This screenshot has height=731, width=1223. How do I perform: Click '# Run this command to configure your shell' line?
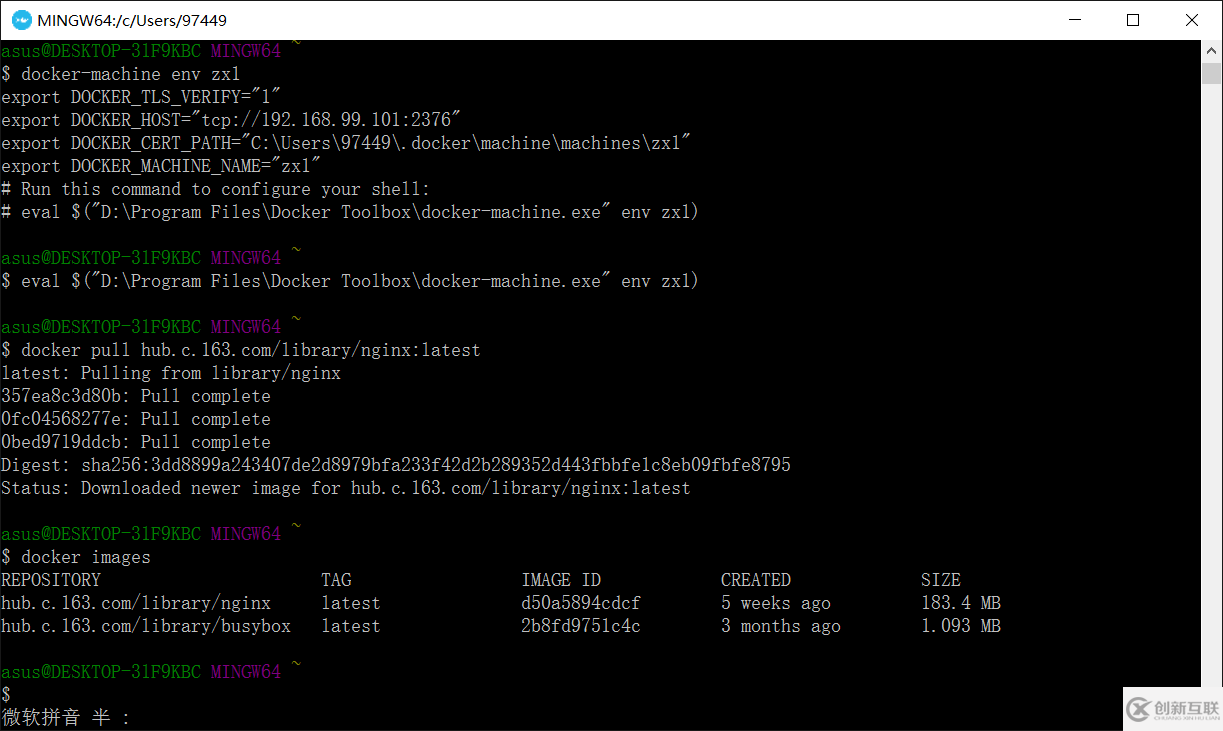pyautogui.click(x=215, y=189)
